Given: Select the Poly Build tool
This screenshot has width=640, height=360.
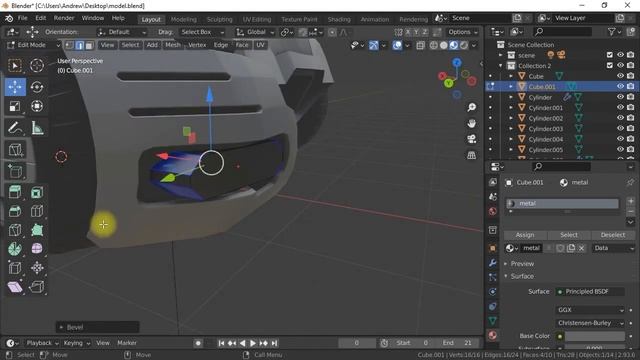Looking at the screenshot, I should (x=37, y=230).
